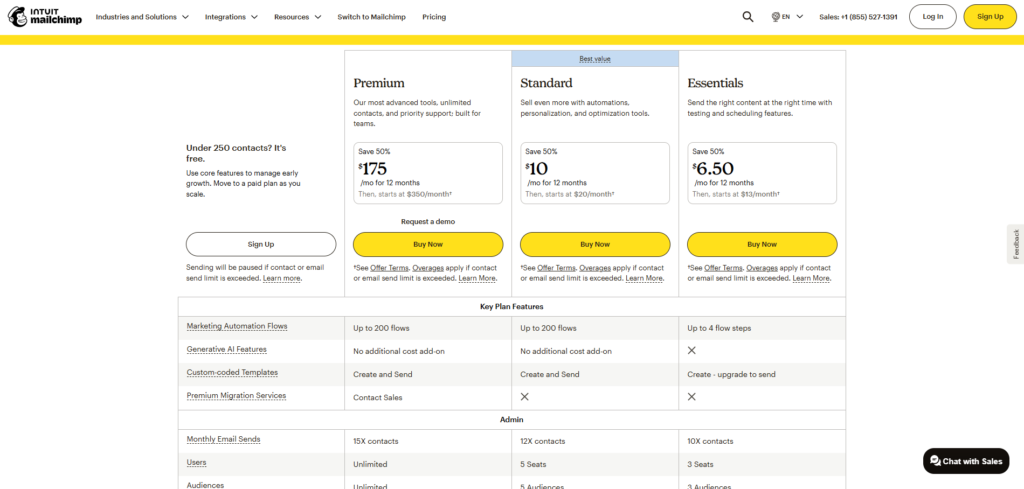
Task: Open the Pricing menu item
Action: pos(434,17)
